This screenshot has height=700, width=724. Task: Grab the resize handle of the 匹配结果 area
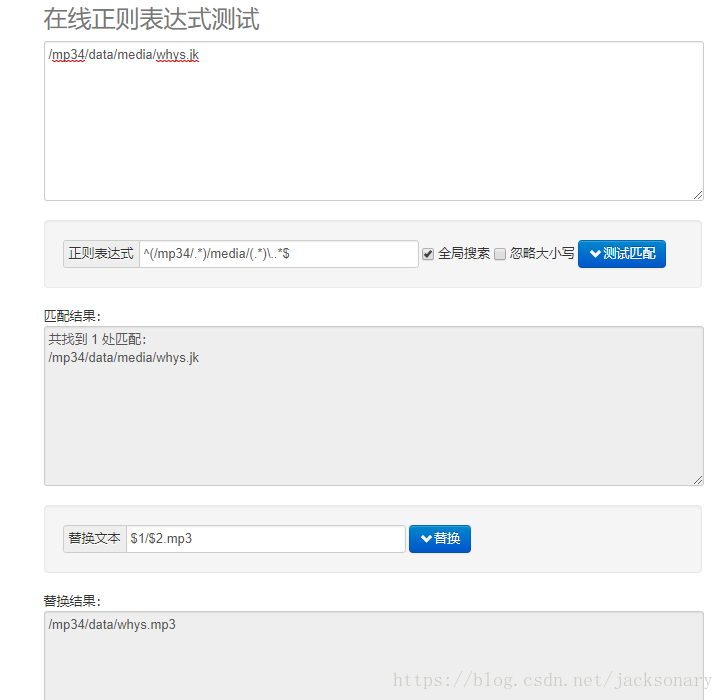point(698,480)
